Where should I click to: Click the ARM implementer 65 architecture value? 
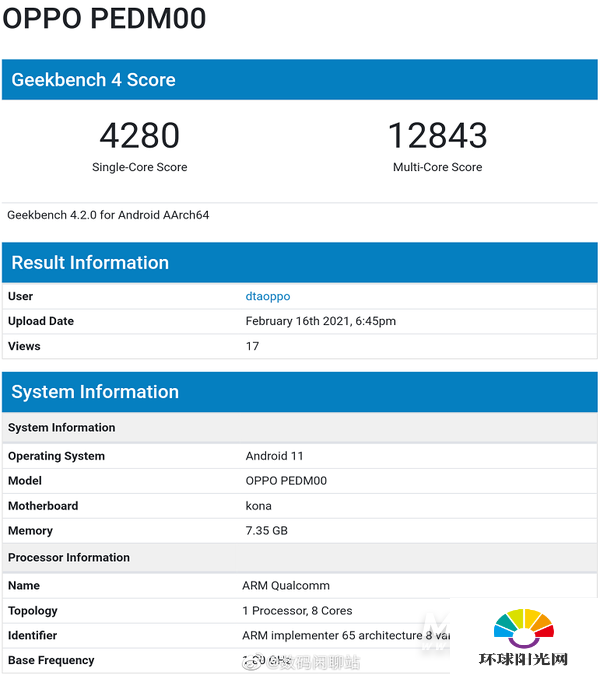tap(346, 635)
